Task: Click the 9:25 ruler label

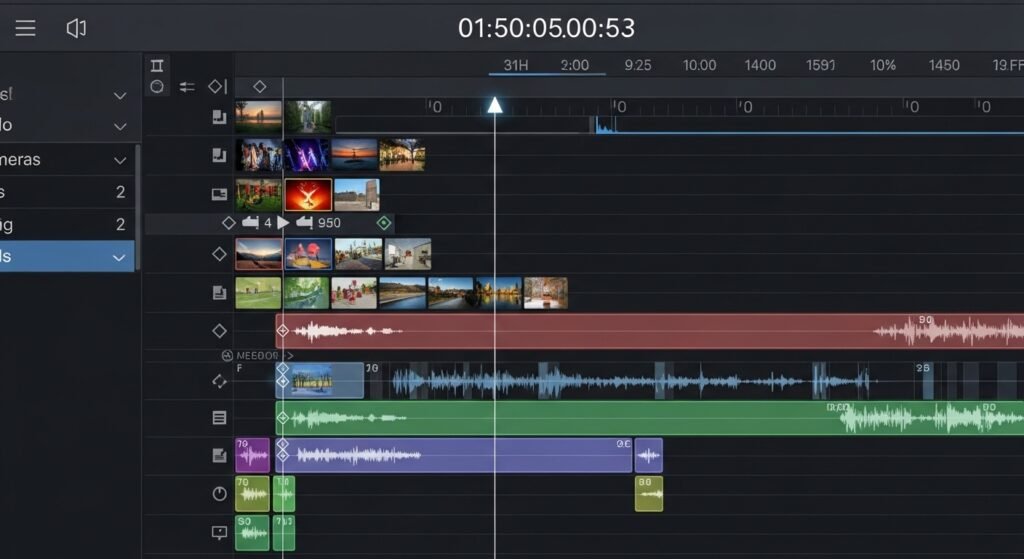Action: point(637,65)
